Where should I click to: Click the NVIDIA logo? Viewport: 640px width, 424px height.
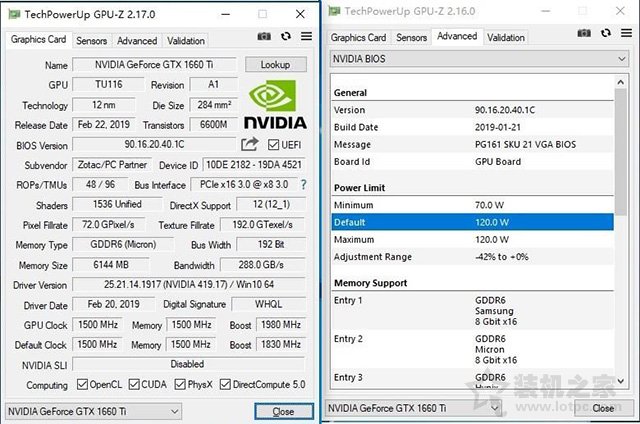(x=275, y=104)
